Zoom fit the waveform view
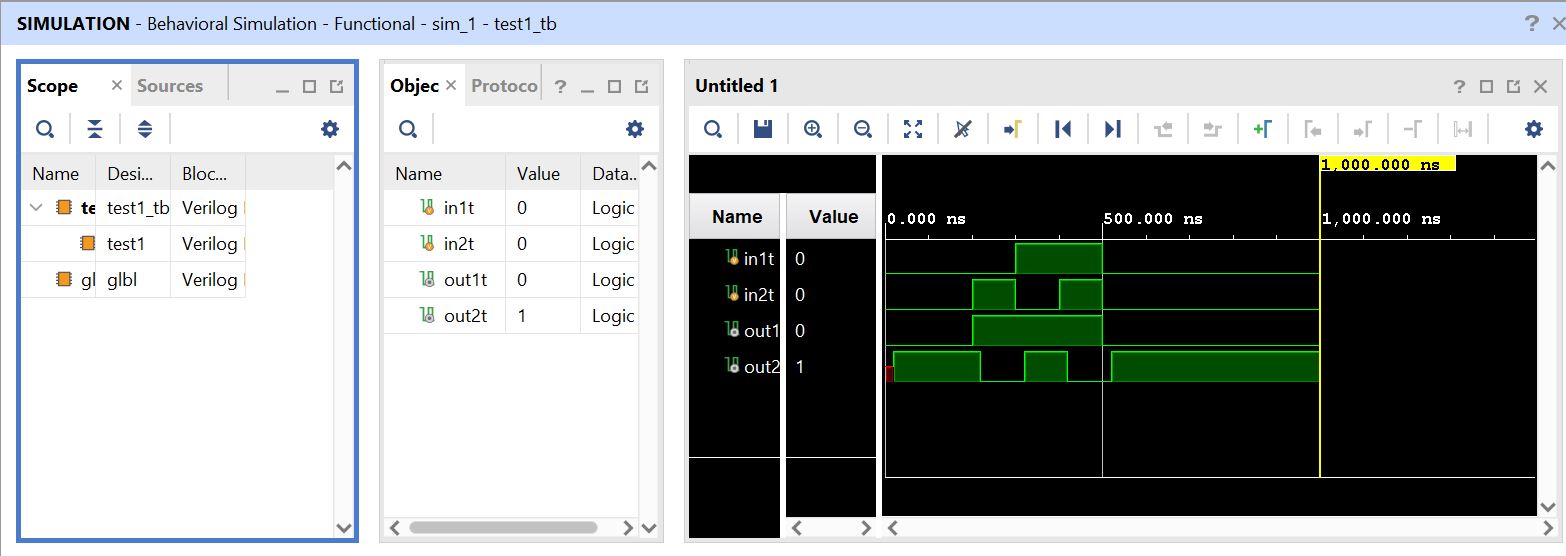1566x556 pixels. click(x=913, y=129)
